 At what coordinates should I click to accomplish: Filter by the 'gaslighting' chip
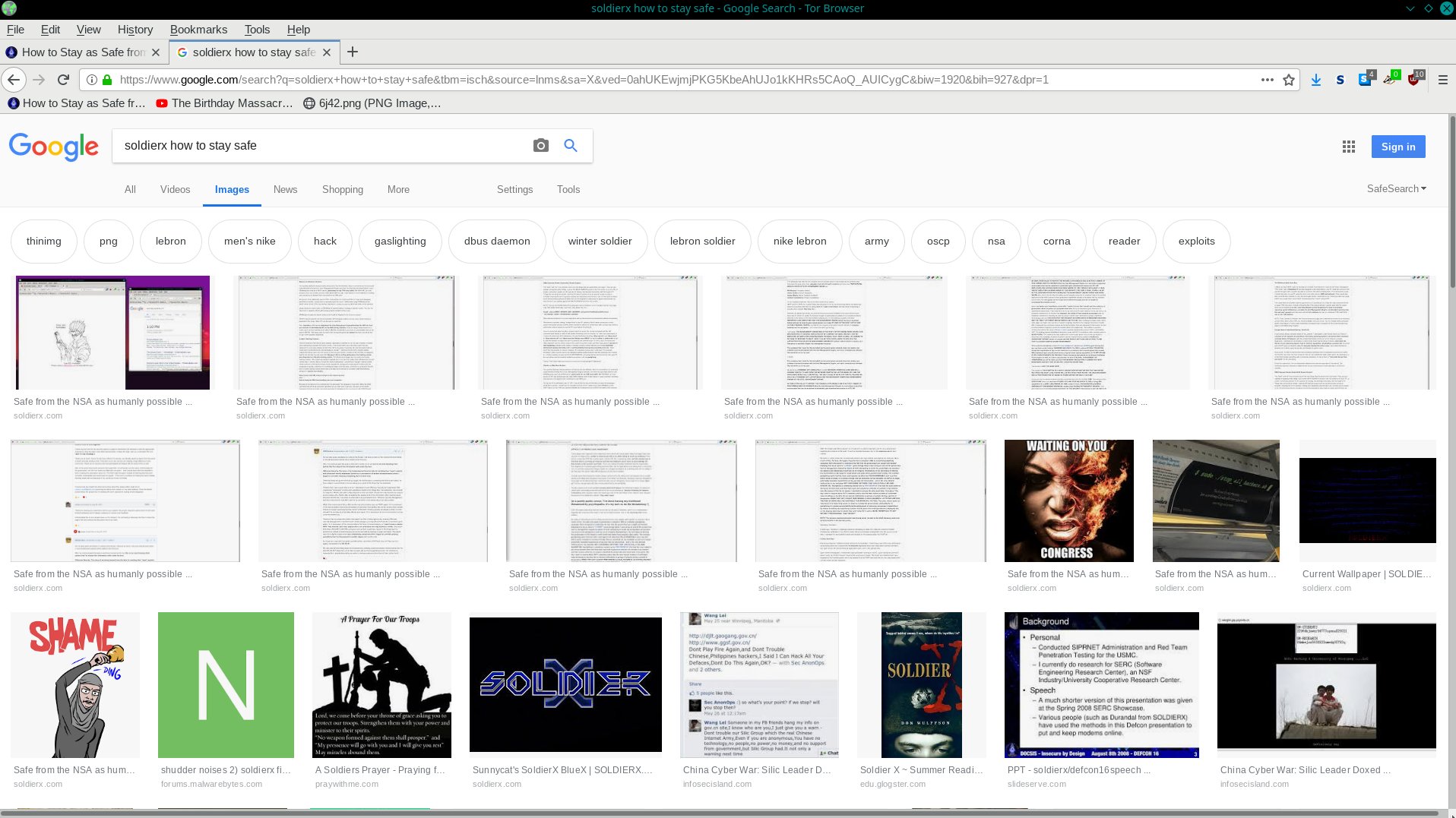[x=400, y=242]
